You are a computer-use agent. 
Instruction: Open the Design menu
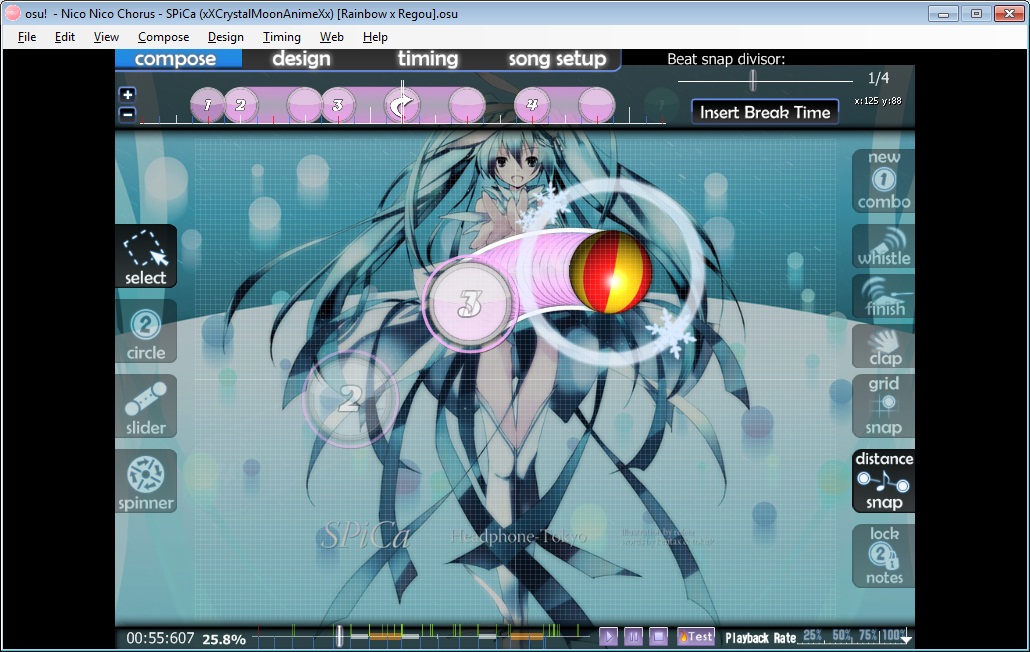click(x=225, y=37)
